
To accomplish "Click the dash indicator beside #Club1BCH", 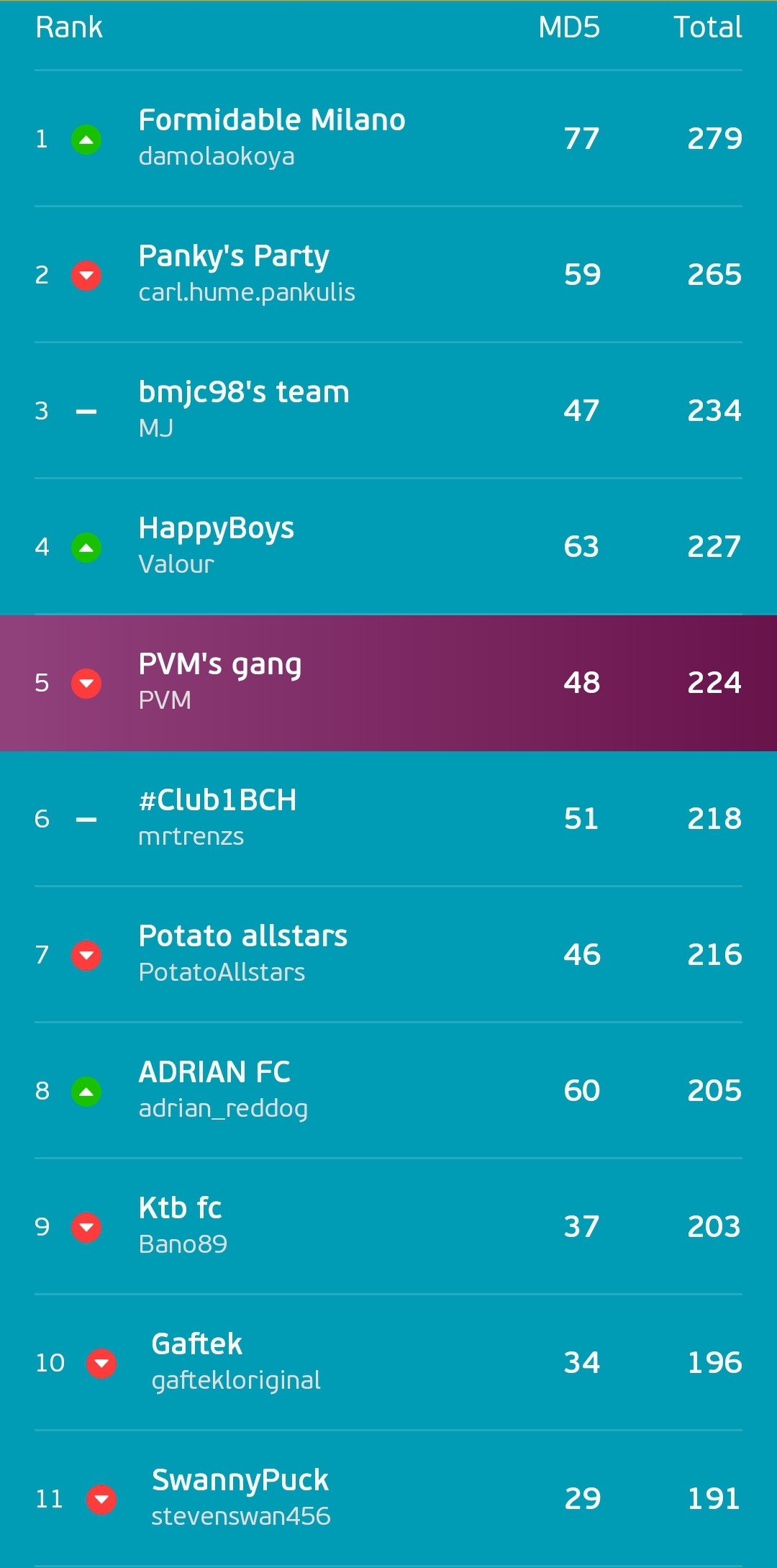I will [x=86, y=820].
